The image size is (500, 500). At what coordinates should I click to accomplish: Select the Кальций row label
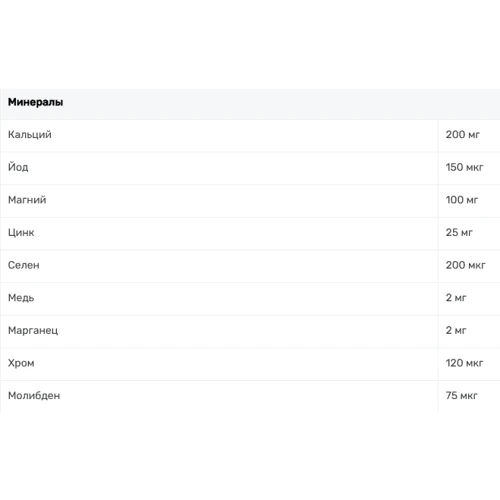pos(30,135)
